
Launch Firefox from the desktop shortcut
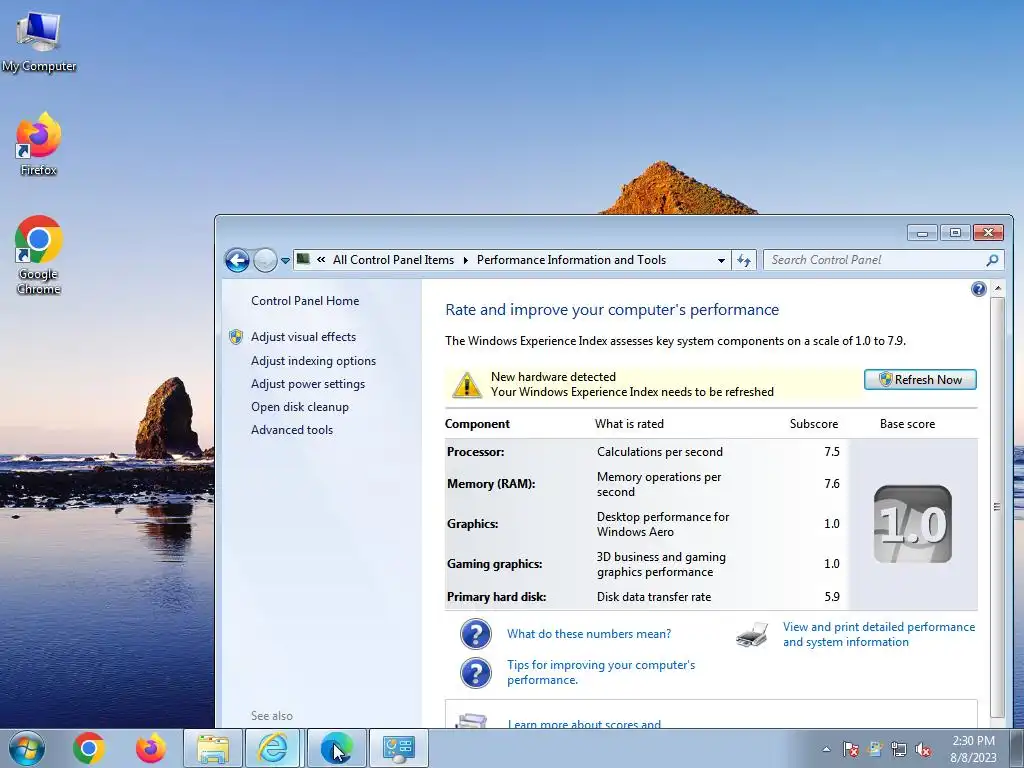click(39, 144)
